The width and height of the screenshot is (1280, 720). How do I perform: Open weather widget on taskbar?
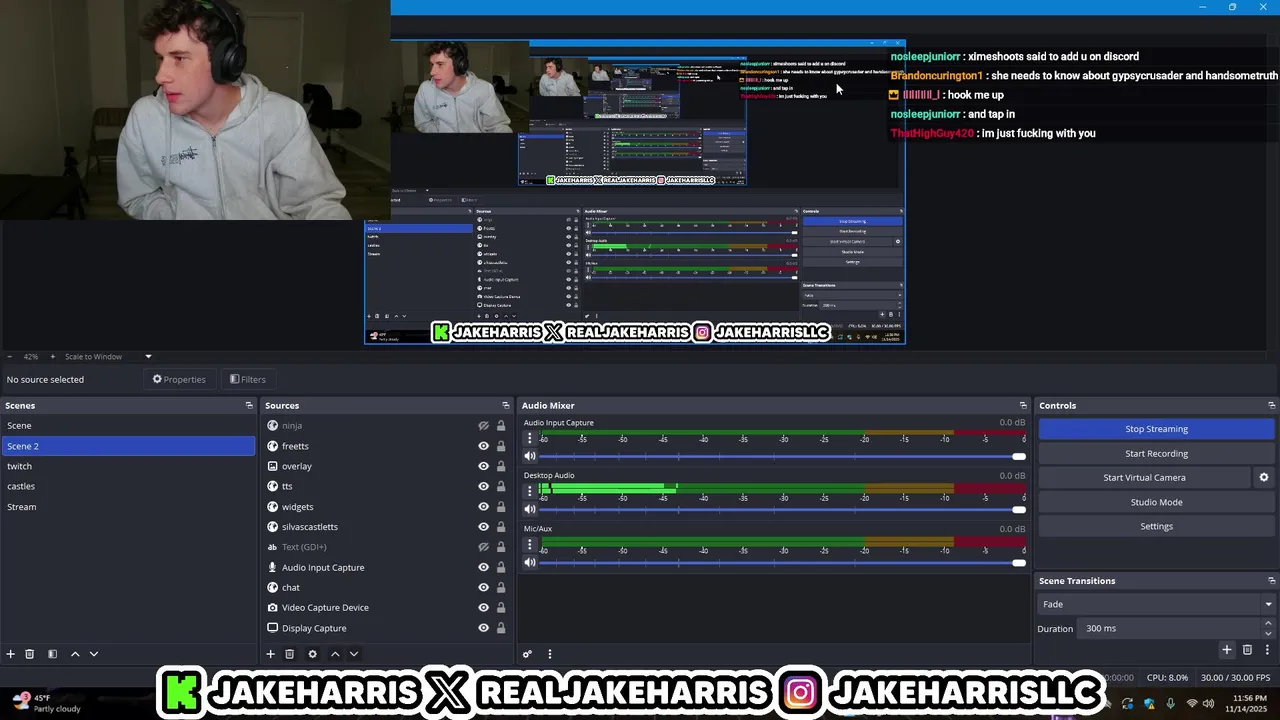pyautogui.click(x=45, y=703)
